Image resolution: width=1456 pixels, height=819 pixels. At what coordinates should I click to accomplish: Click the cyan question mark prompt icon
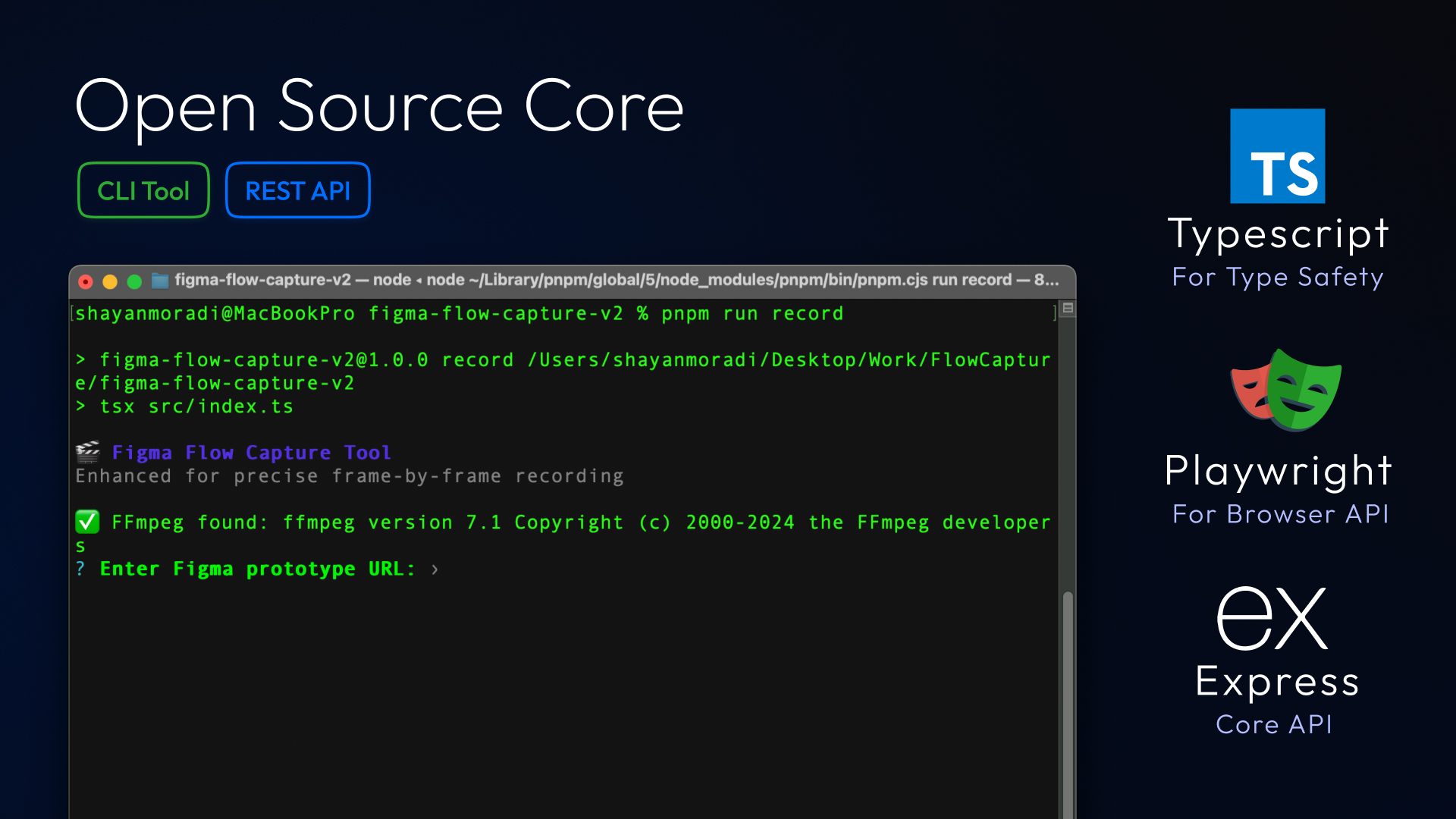[x=80, y=569]
